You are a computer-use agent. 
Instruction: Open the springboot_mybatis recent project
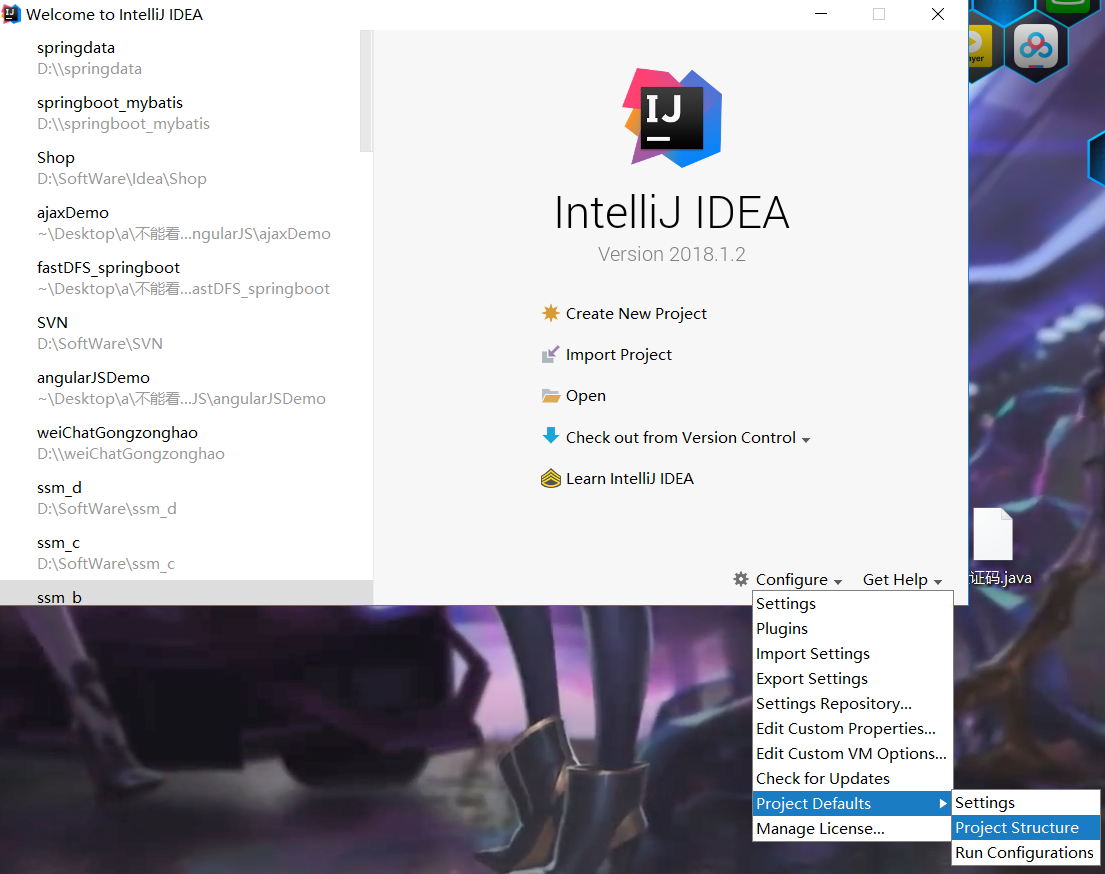coord(110,112)
